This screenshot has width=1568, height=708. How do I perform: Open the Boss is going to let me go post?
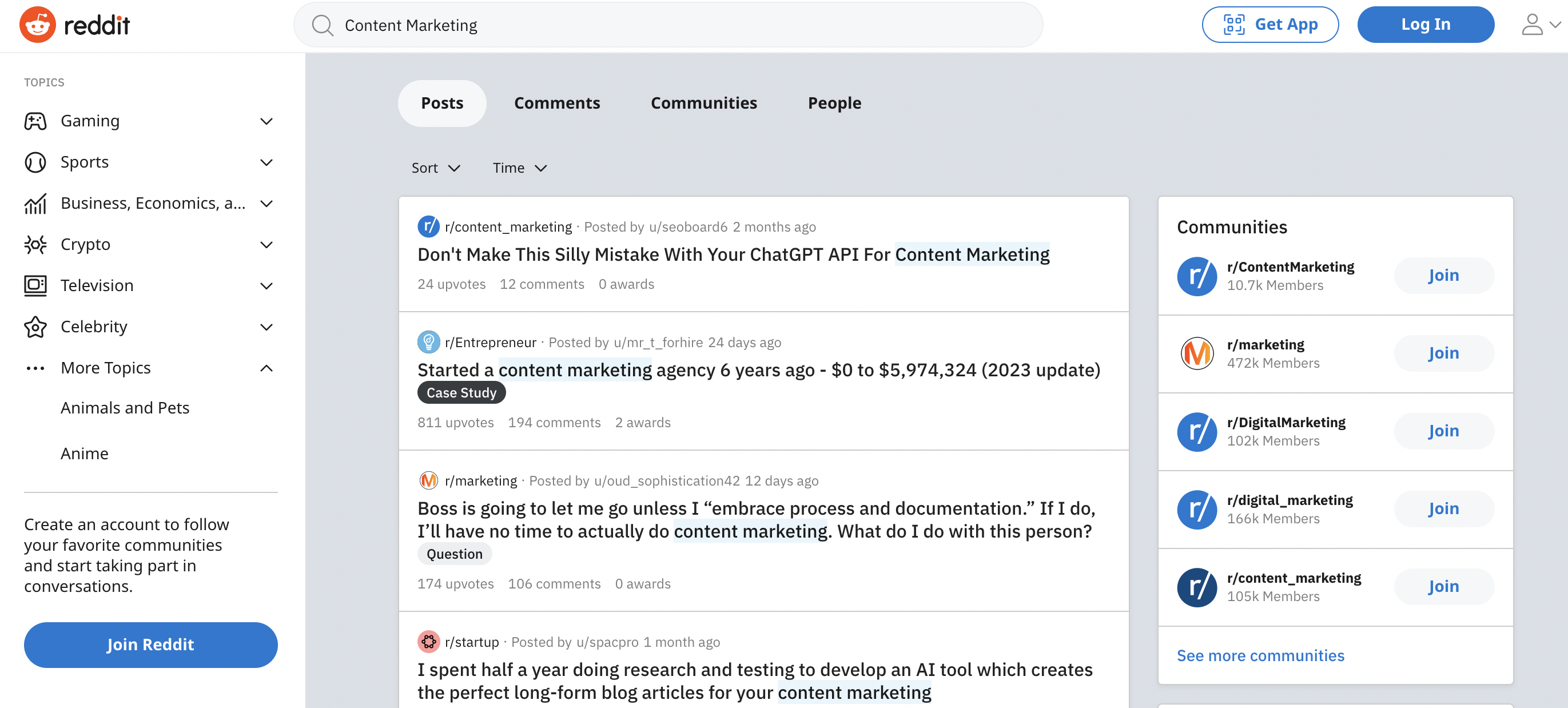click(x=756, y=519)
